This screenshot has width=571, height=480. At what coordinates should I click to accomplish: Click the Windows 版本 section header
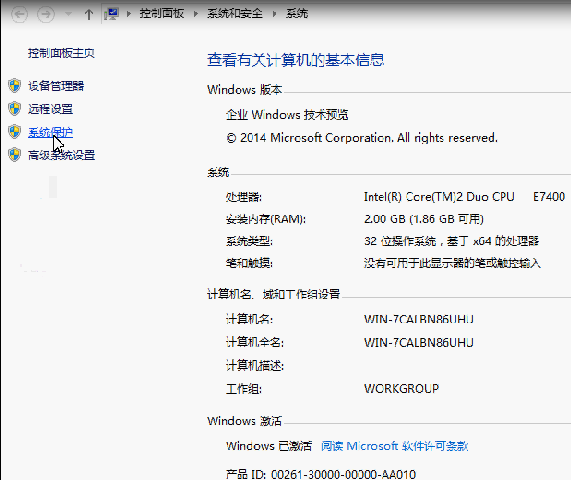(245, 90)
